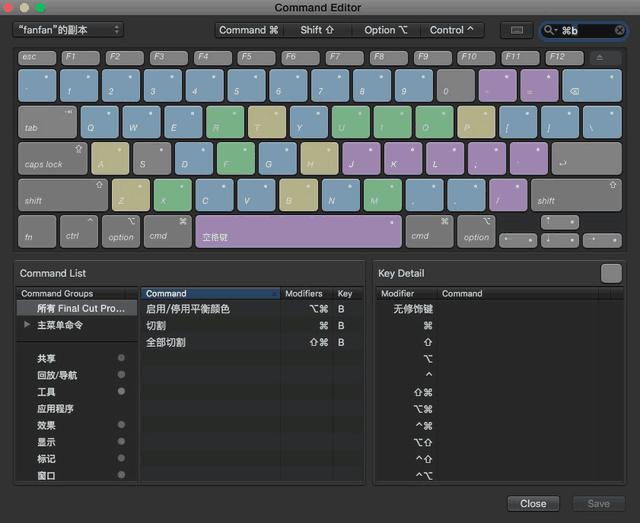Click the purple spacebar key (空格键)
640x523 pixels.
(x=298, y=231)
